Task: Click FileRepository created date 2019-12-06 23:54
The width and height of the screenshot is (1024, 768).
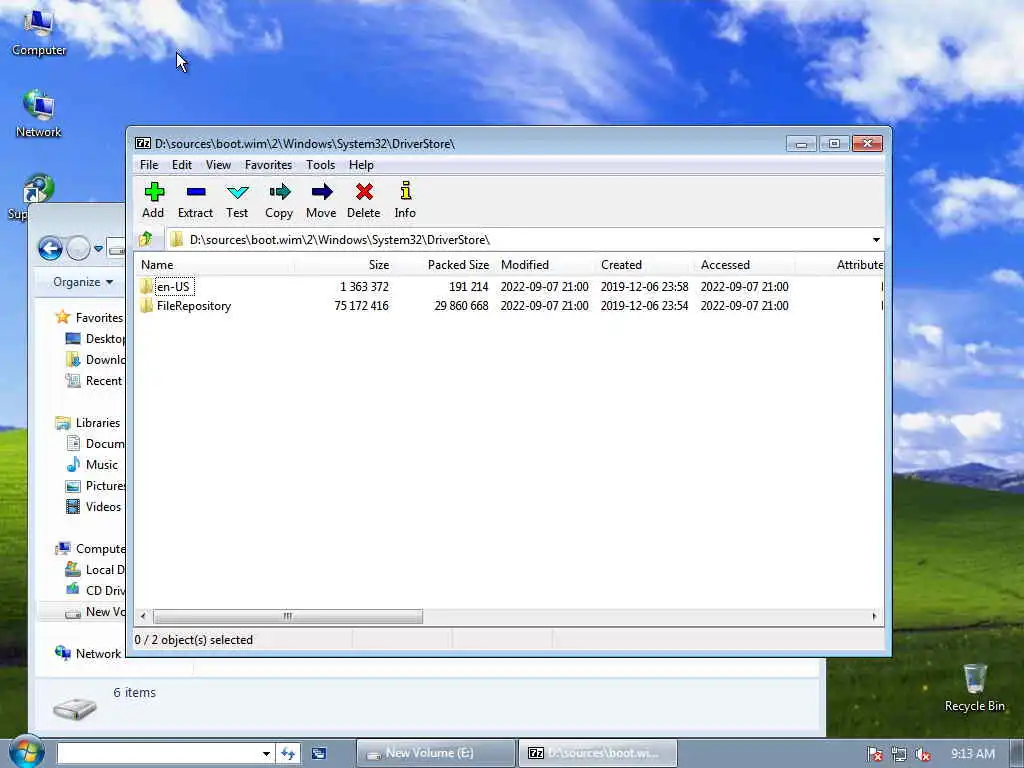Action: [x=645, y=306]
